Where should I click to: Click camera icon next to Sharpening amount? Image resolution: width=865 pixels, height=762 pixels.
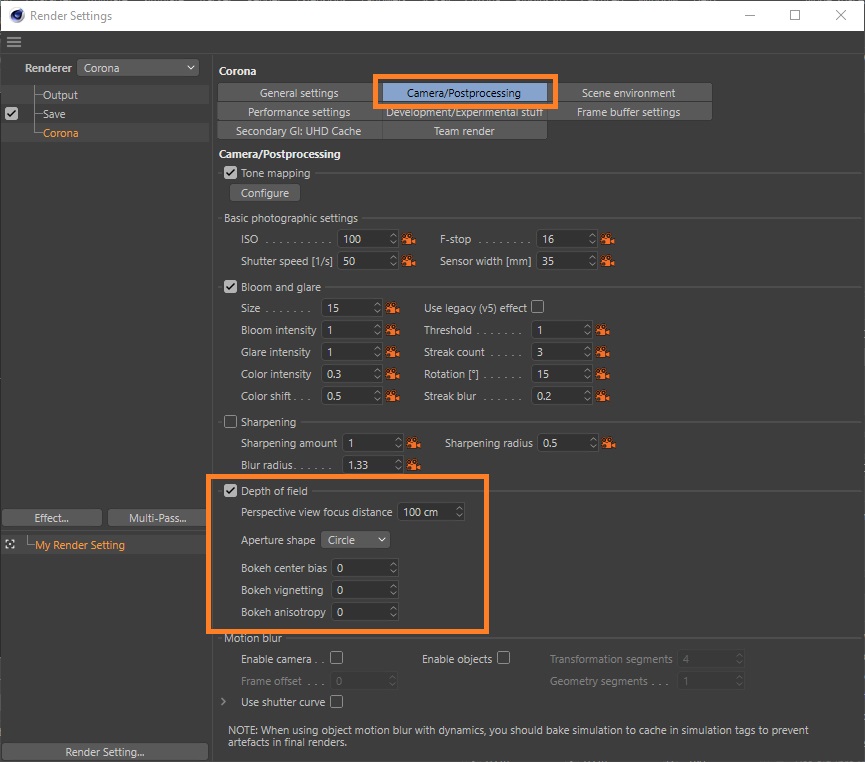pyautogui.click(x=413, y=443)
